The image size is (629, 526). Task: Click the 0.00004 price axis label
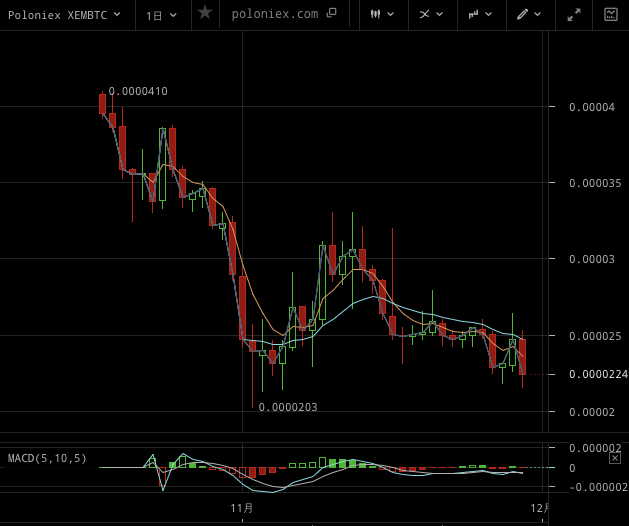592,107
